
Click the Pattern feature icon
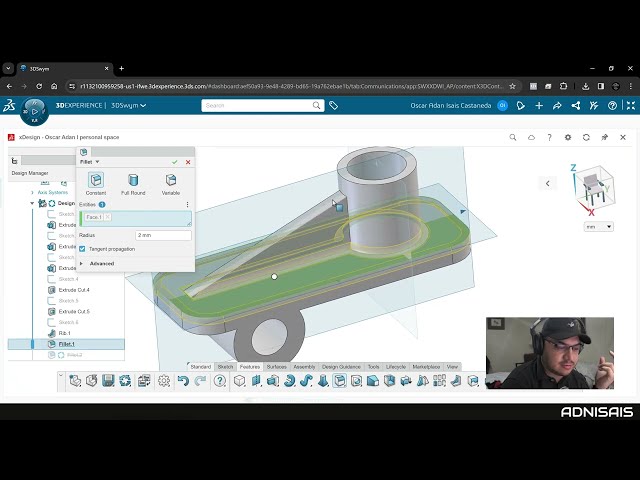click(x=439, y=381)
